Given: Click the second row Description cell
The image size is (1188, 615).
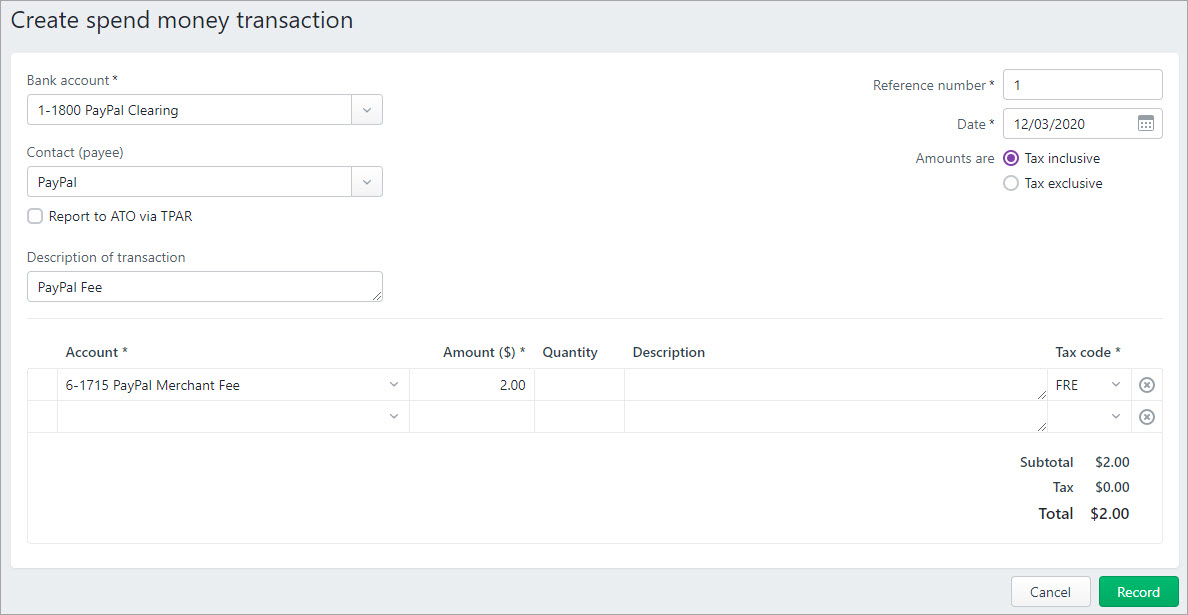Looking at the screenshot, I should (x=836, y=417).
